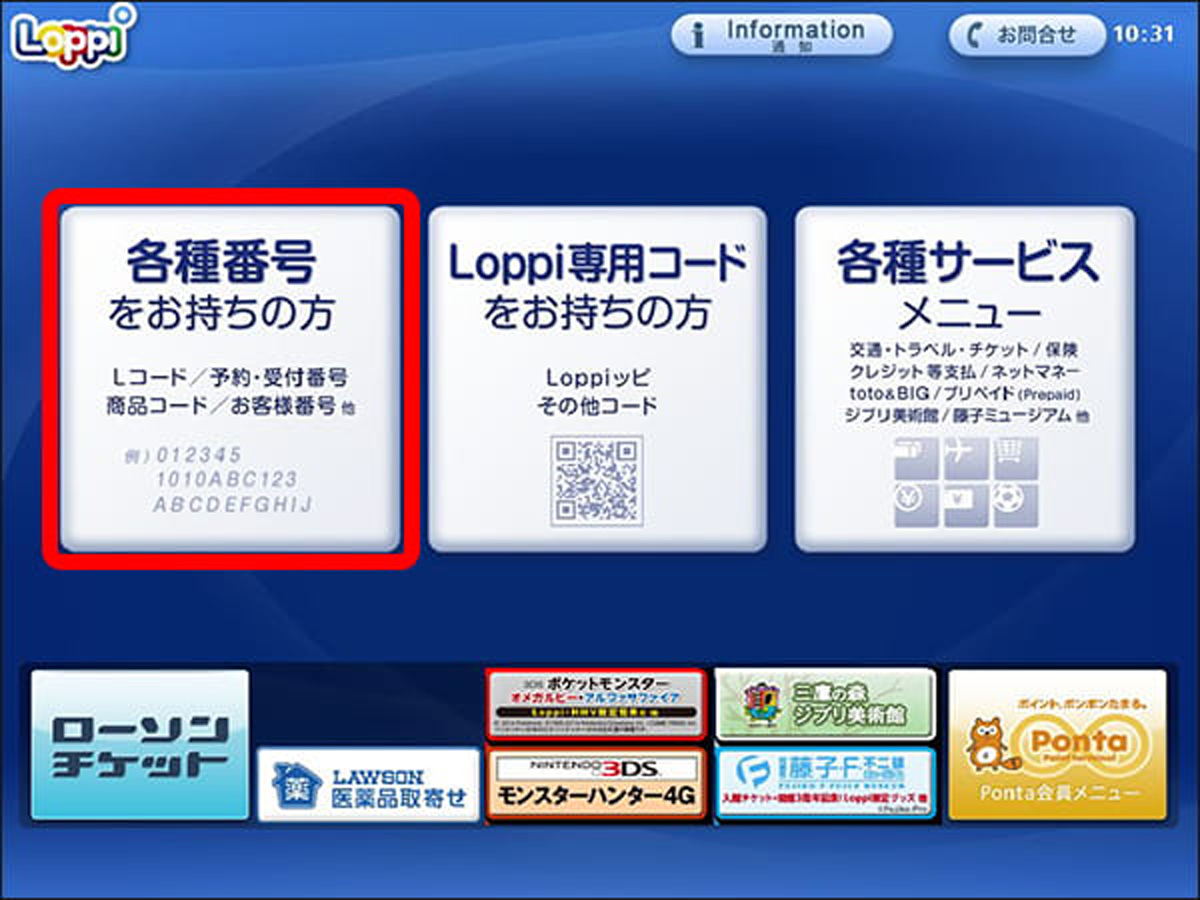Open the ローソンチケット banner
The image size is (1200, 900).
coord(139,745)
